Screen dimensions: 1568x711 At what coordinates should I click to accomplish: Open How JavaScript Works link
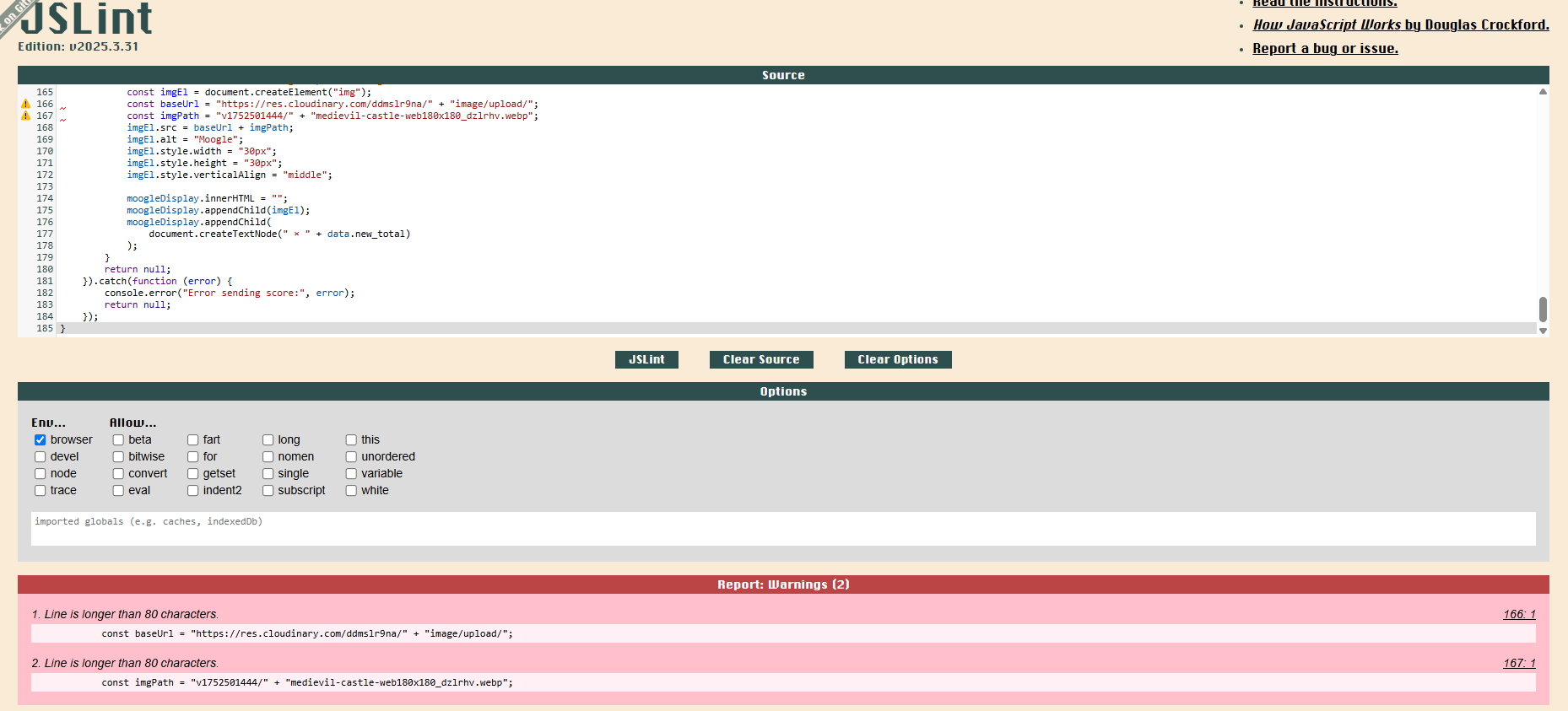point(1401,24)
